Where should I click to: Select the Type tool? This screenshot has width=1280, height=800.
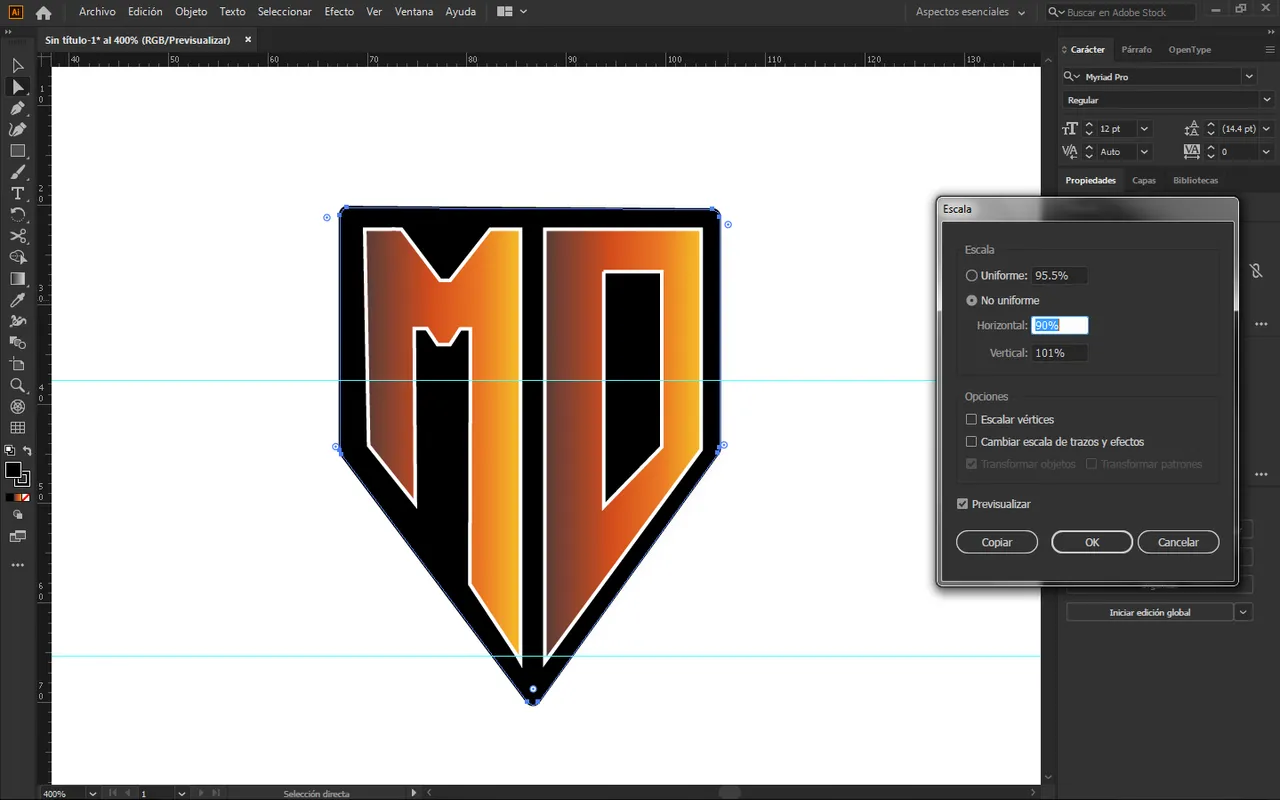click(18, 193)
